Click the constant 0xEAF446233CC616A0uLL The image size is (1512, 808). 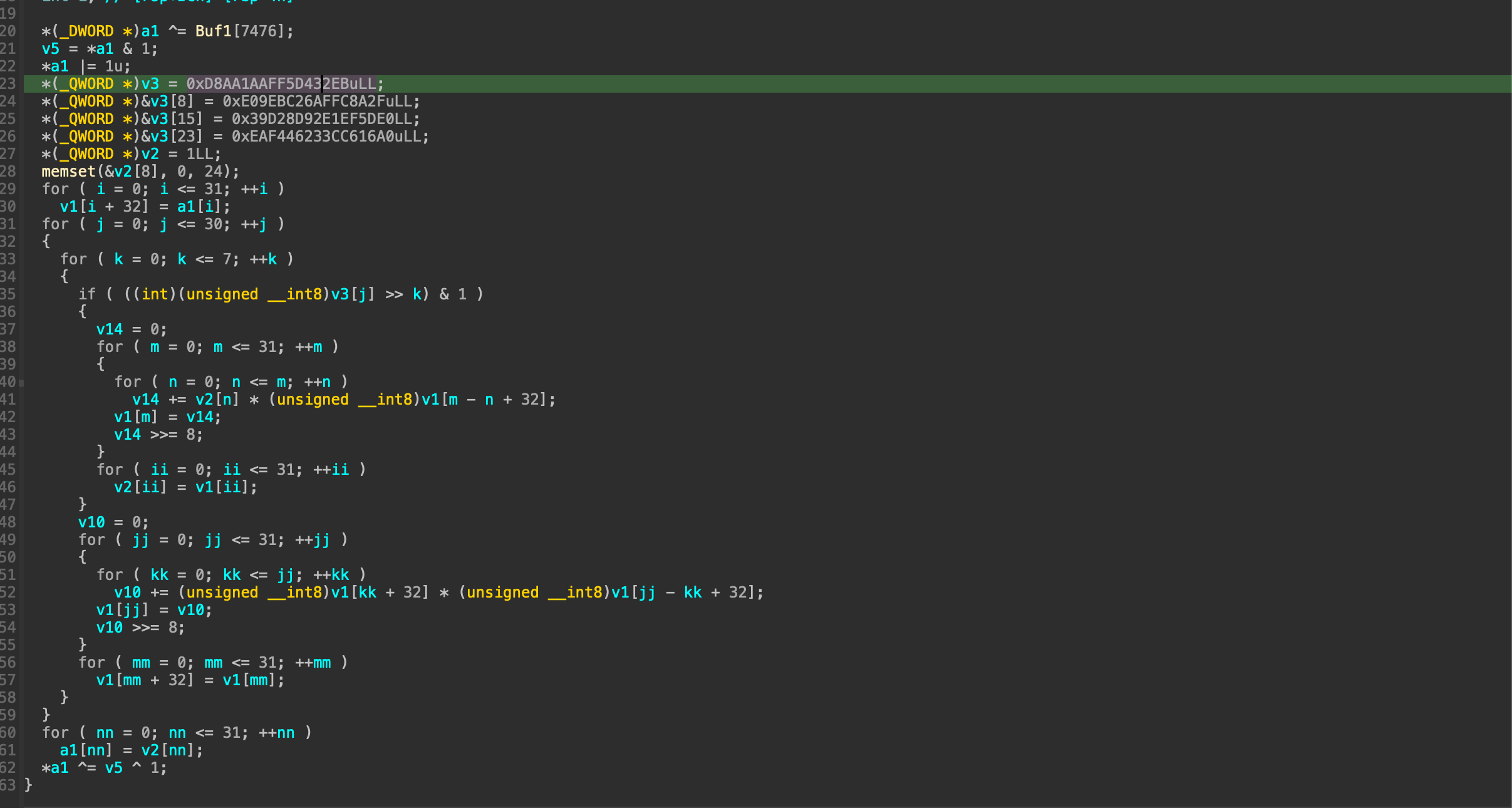click(326, 137)
